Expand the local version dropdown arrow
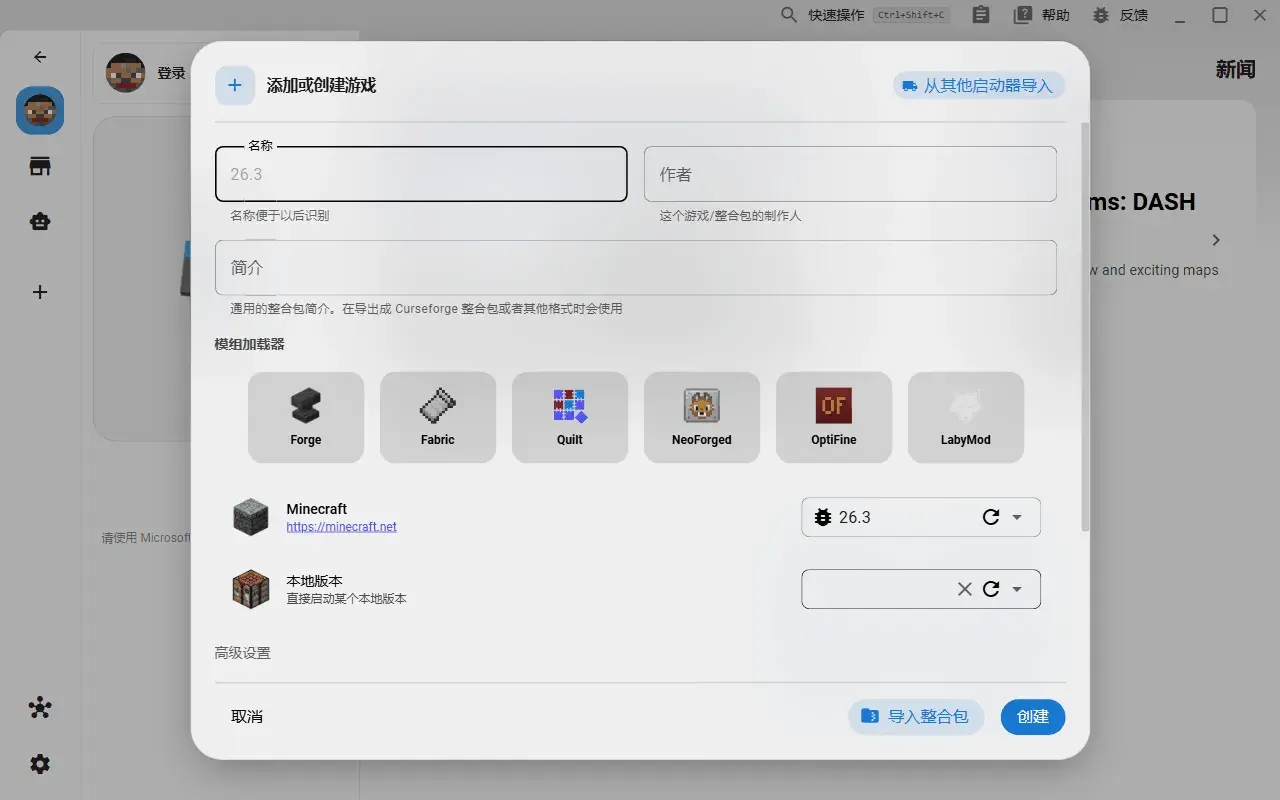 (x=1017, y=589)
